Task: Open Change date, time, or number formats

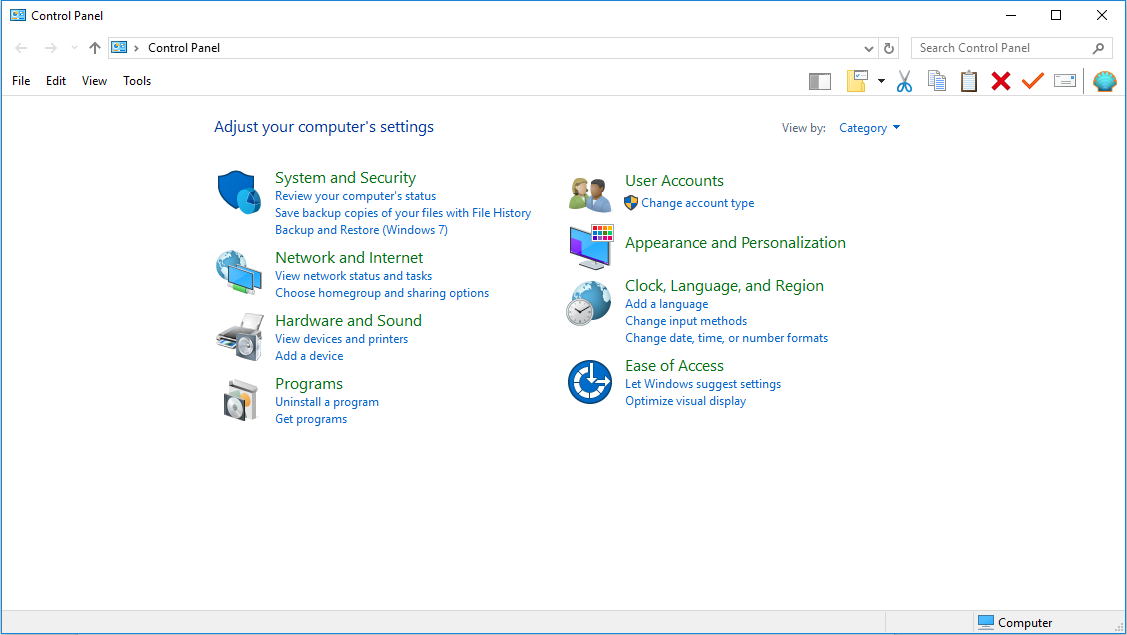Action: (726, 338)
